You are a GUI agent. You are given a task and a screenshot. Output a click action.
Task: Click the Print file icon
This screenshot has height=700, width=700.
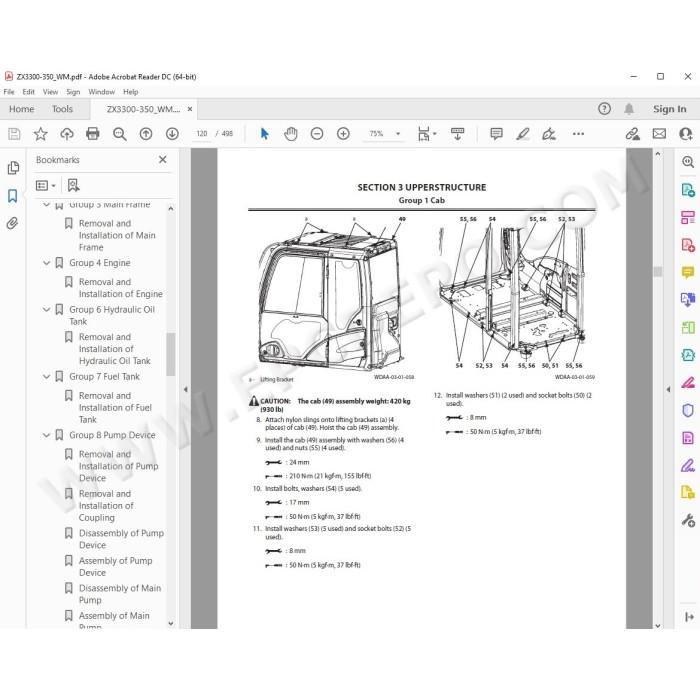point(93,133)
